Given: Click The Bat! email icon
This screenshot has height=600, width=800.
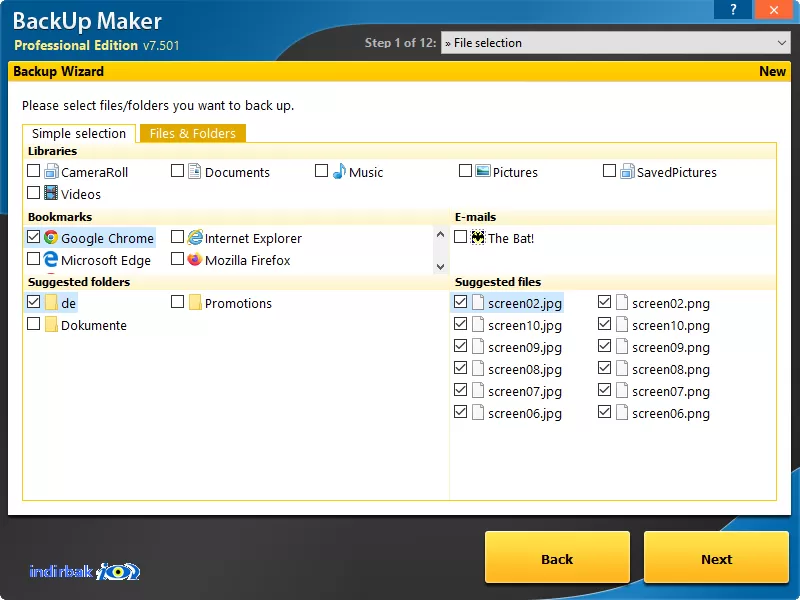Looking at the screenshot, I should tap(478, 237).
